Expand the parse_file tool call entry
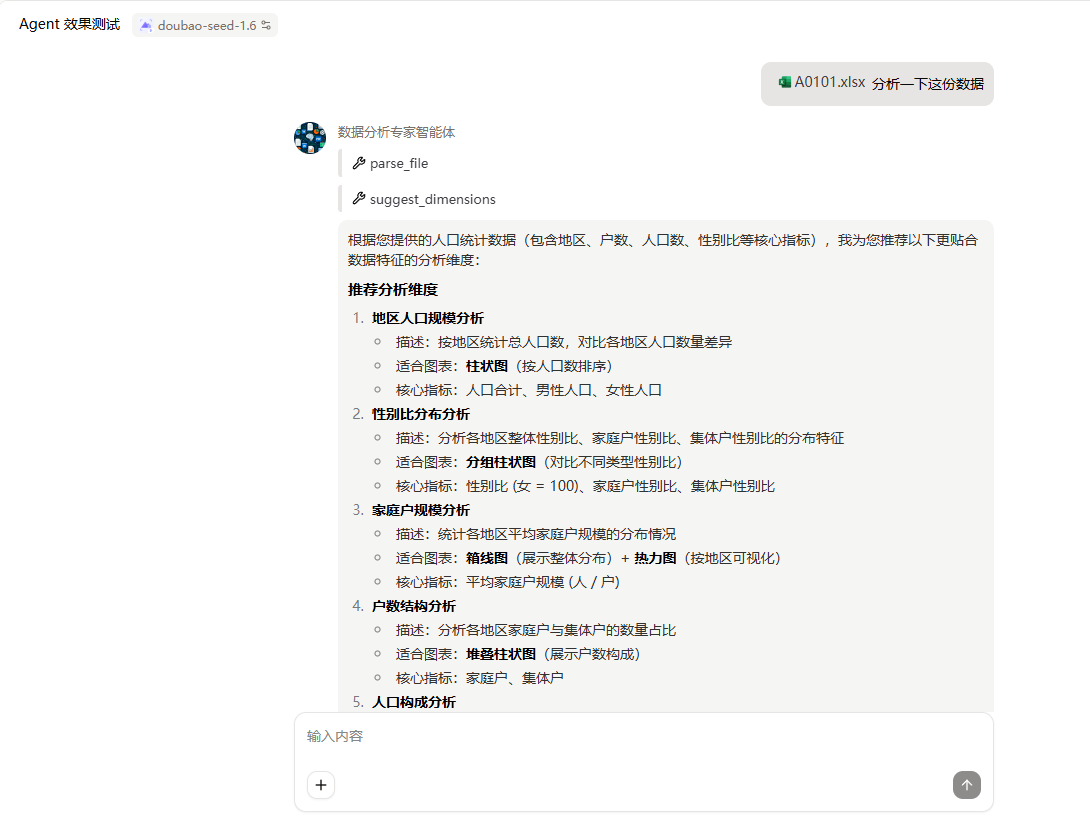The image size is (1090, 818). [x=397, y=163]
